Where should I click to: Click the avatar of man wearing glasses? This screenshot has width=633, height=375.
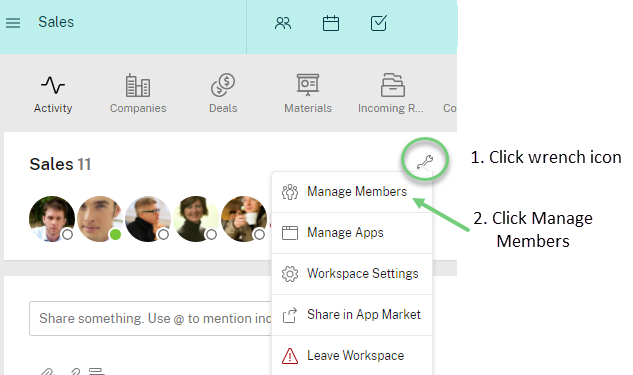(148, 219)
